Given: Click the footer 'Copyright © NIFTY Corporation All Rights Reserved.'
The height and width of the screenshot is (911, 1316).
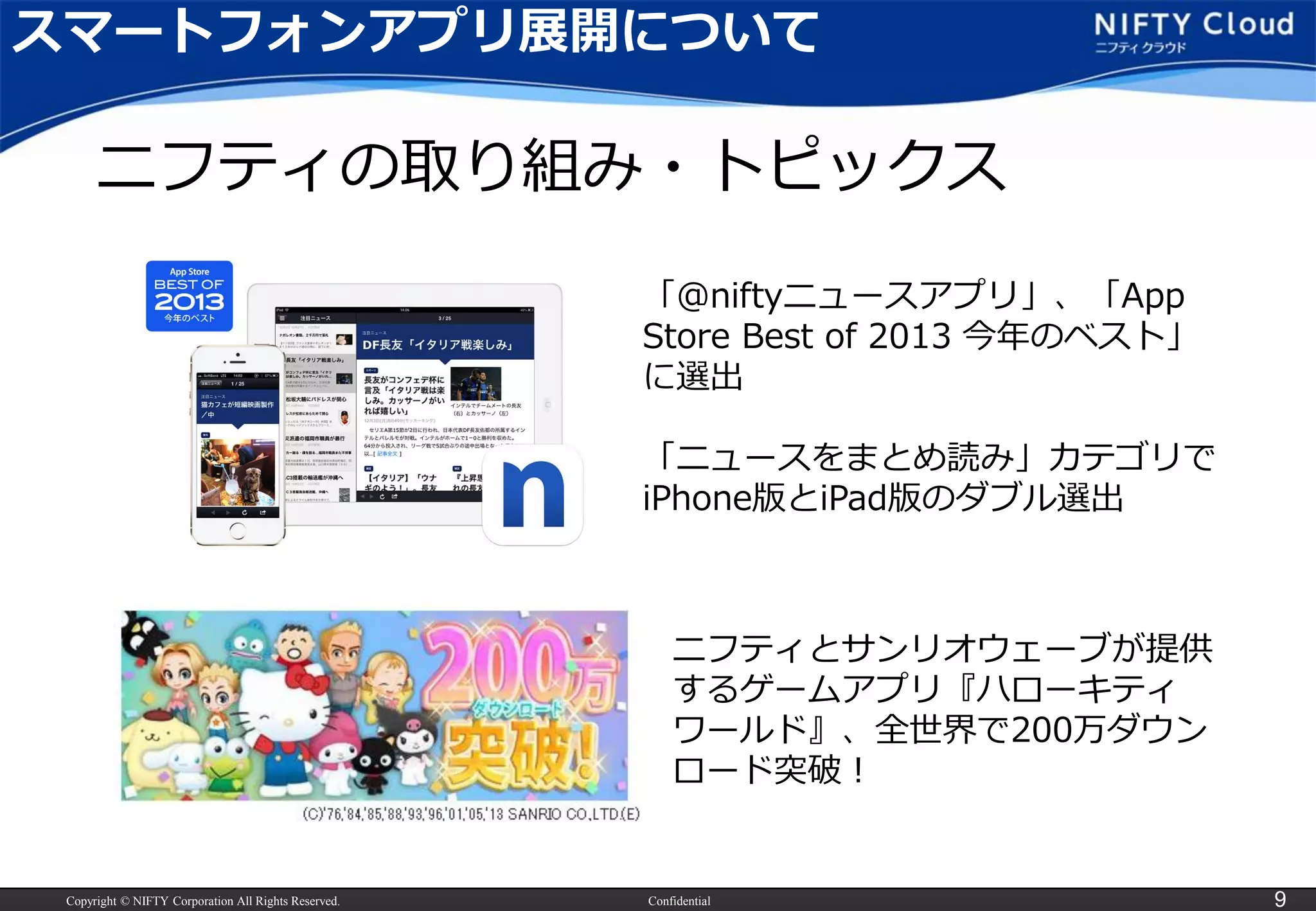Looking at the screenshot, I should point(203,901).
